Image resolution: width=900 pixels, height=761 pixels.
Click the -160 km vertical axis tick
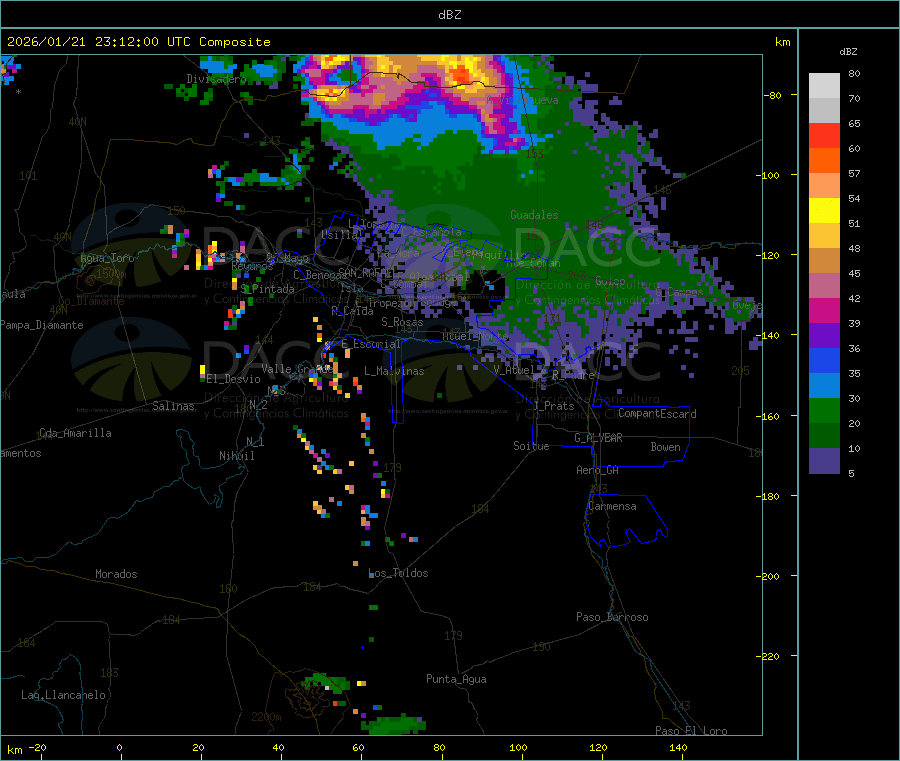coord(767,416)
